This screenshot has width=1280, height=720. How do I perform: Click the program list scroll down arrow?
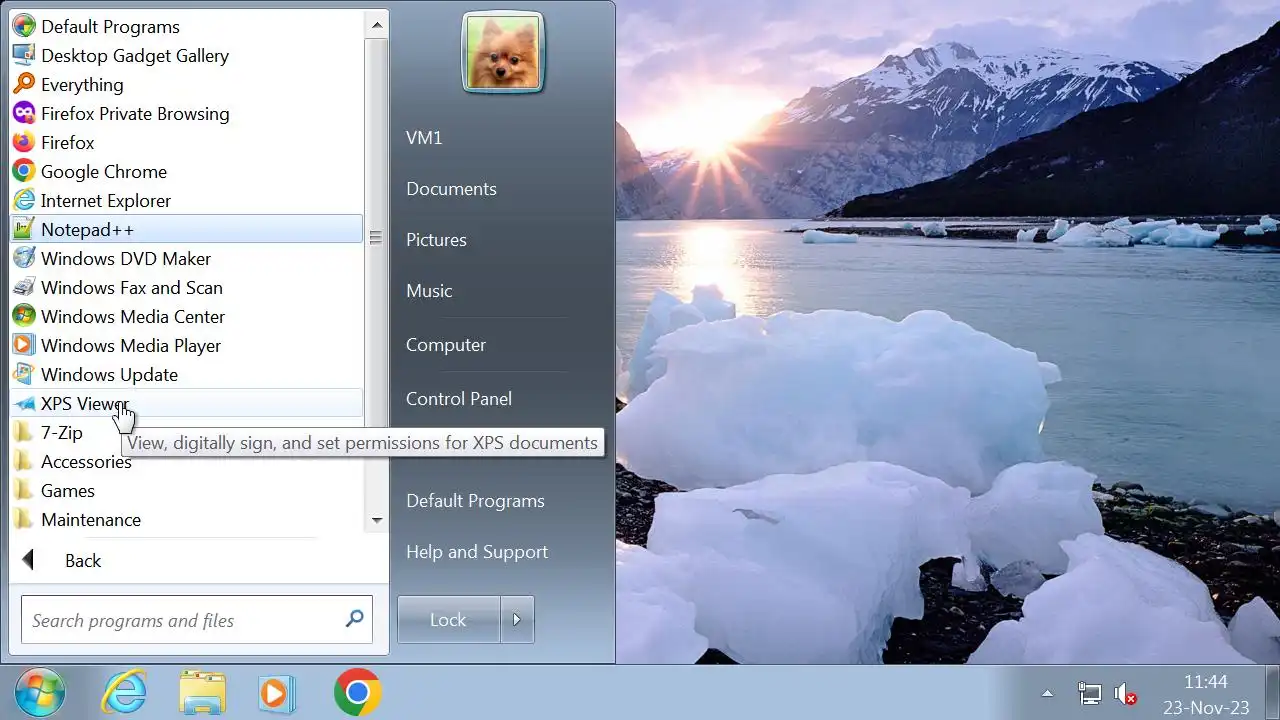(x=376, y=520)
